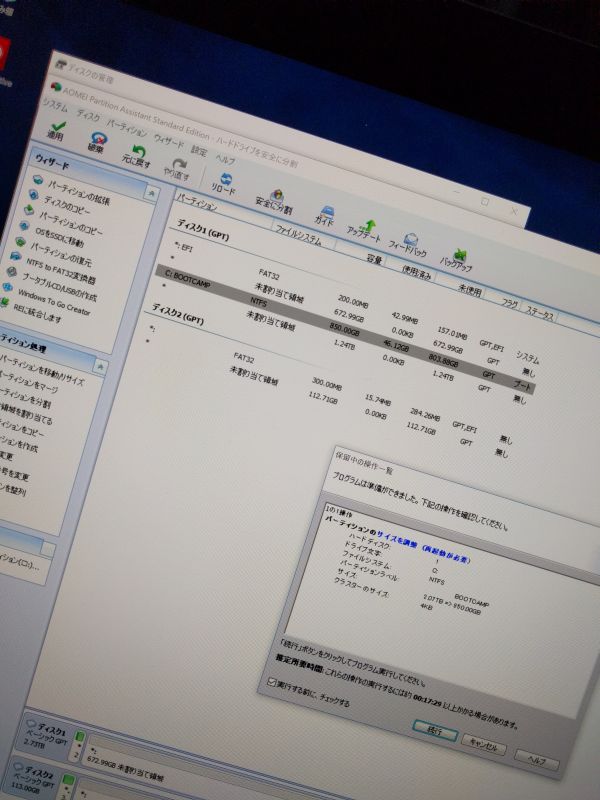Open the ウィザード menu

click(169, 141)
